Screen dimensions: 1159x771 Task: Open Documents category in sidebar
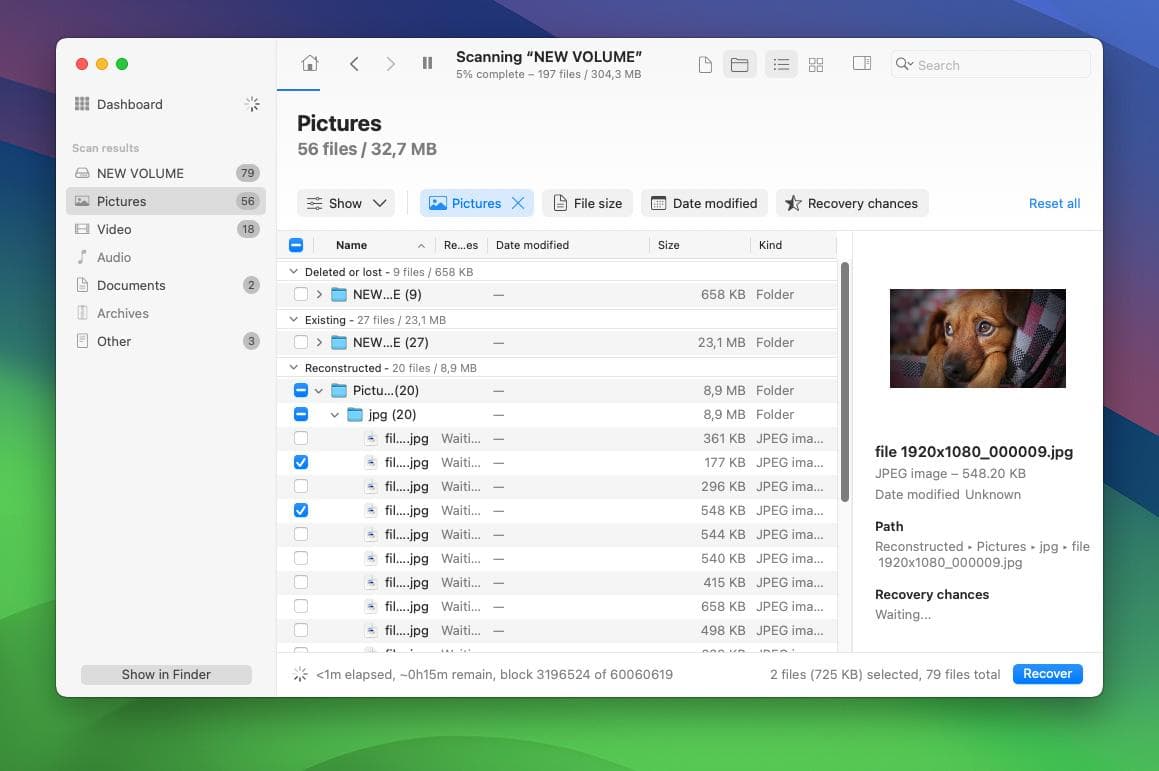tap(166, 285)
